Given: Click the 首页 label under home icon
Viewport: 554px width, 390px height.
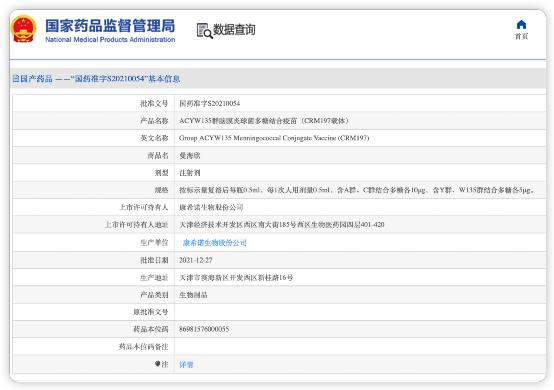Looking at the screenshot, I should [521, 36].
